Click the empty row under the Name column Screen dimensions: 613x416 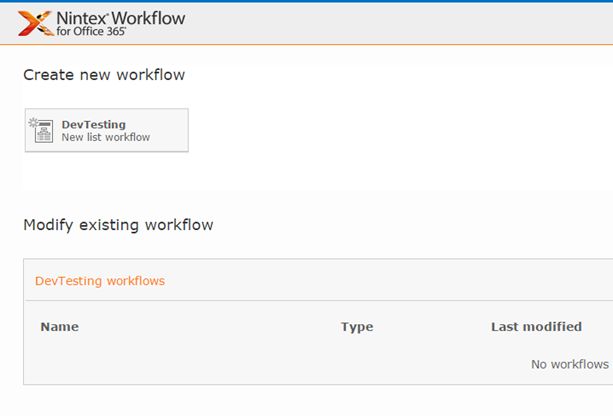[x=150, y=364]
